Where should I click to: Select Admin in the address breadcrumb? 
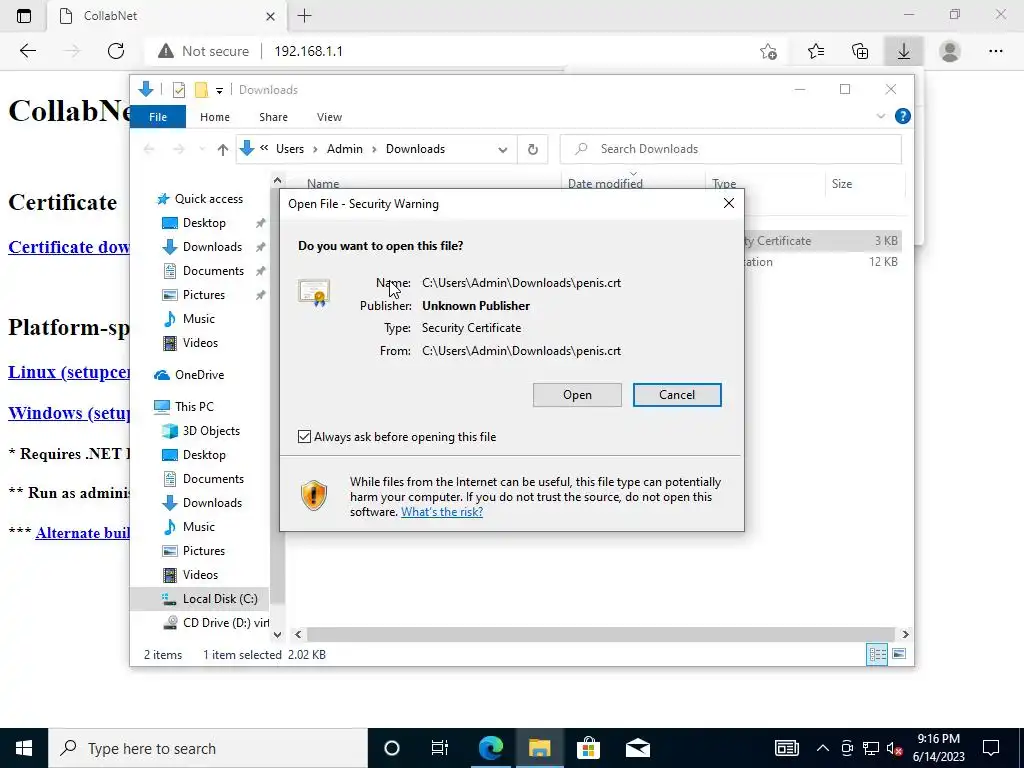[x=345, y=149]
